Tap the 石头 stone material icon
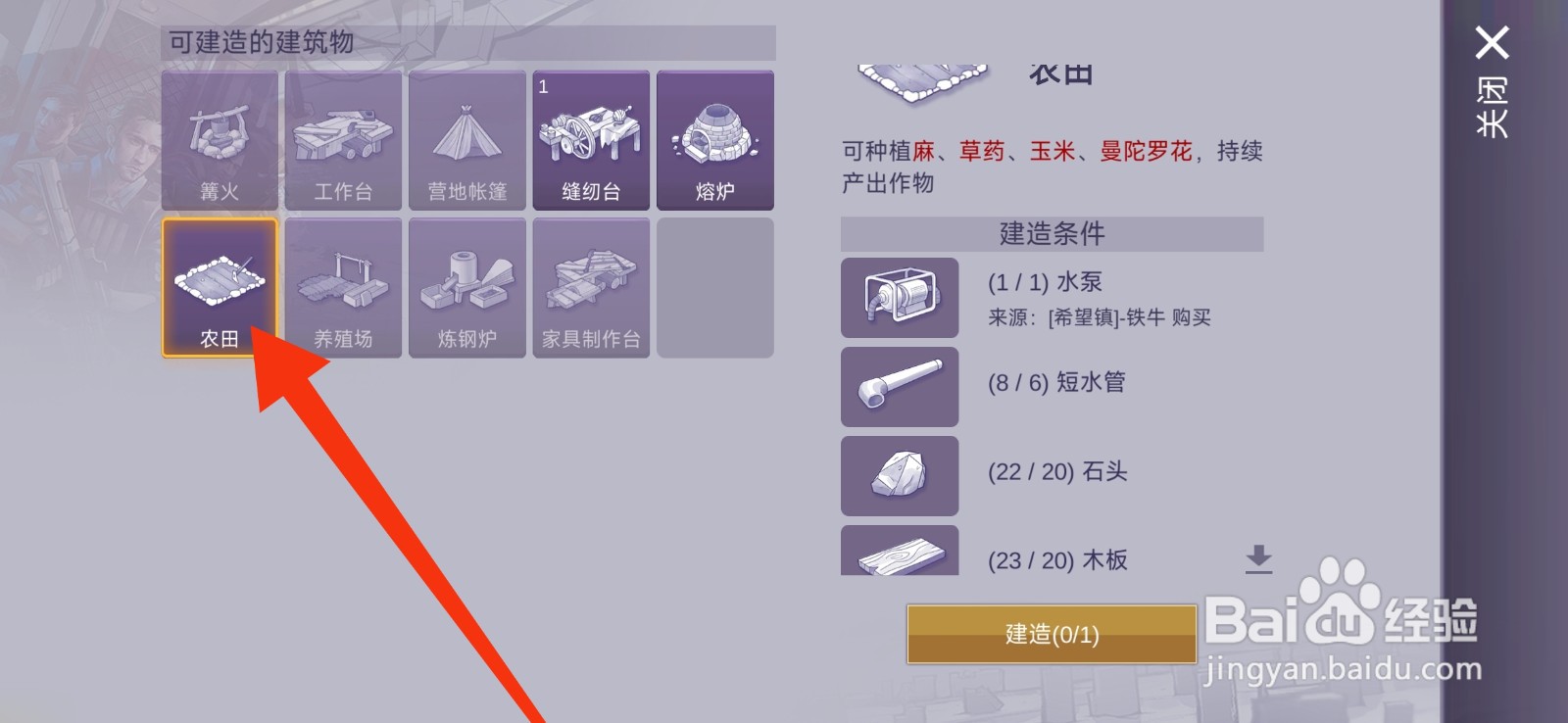Viewport: 1568px width, 723px height. (900, 476)
